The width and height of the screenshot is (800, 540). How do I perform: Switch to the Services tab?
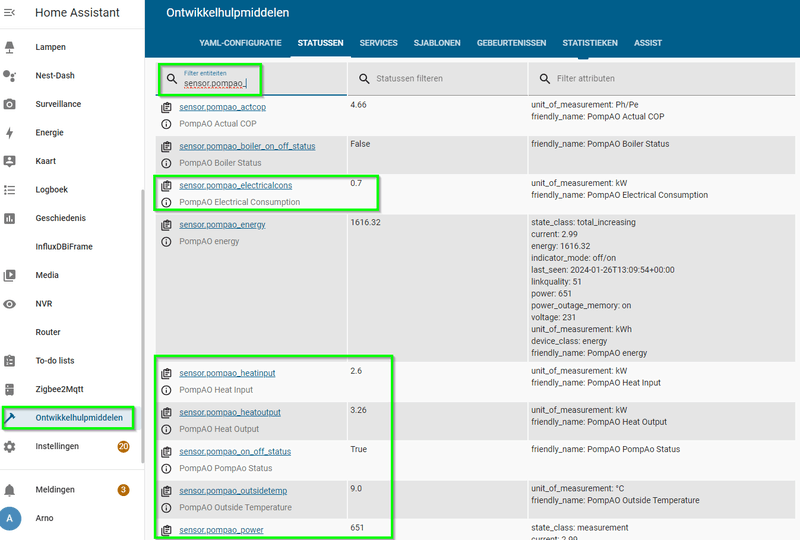(x=379, y=43)
